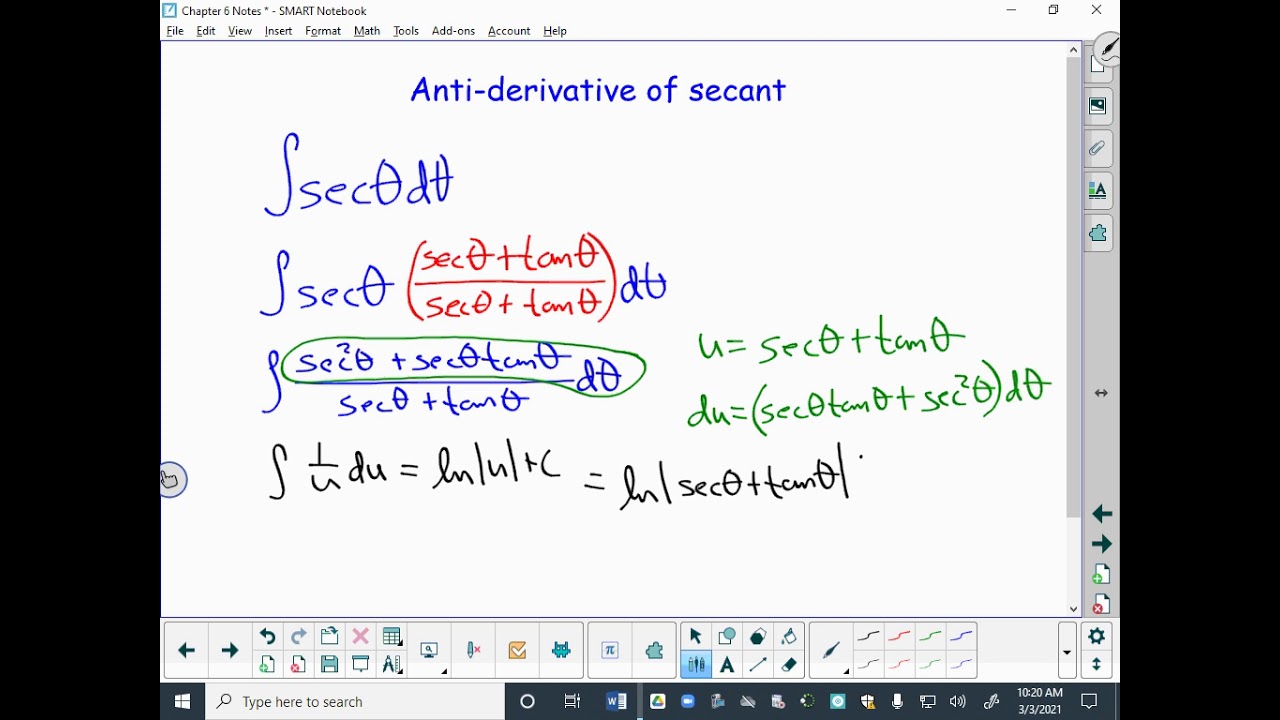Pick the red pen line style top row
This screenshot has height=720, width=1280.
(x=899, y=636)
